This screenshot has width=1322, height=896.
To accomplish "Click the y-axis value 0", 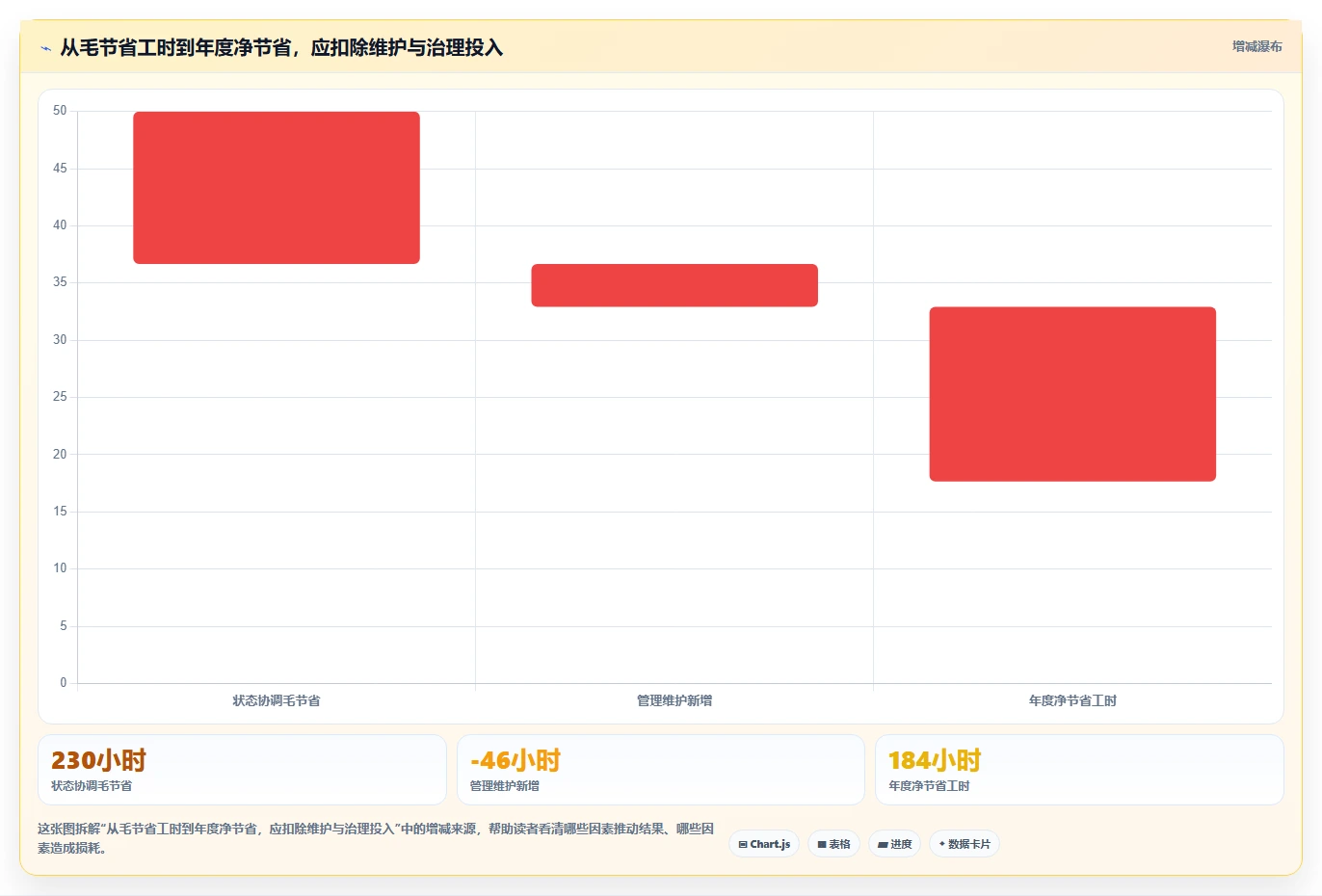I will [x=64, y=683].
